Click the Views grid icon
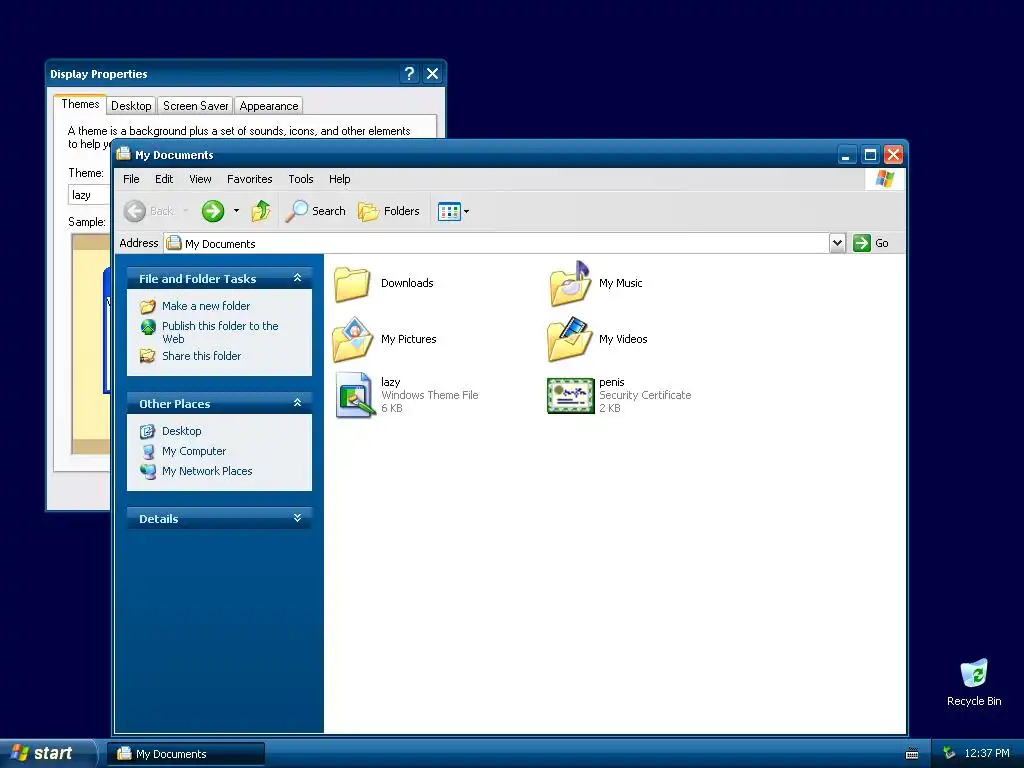Viewport: 1024px width, 768px height. pos(449,212)
